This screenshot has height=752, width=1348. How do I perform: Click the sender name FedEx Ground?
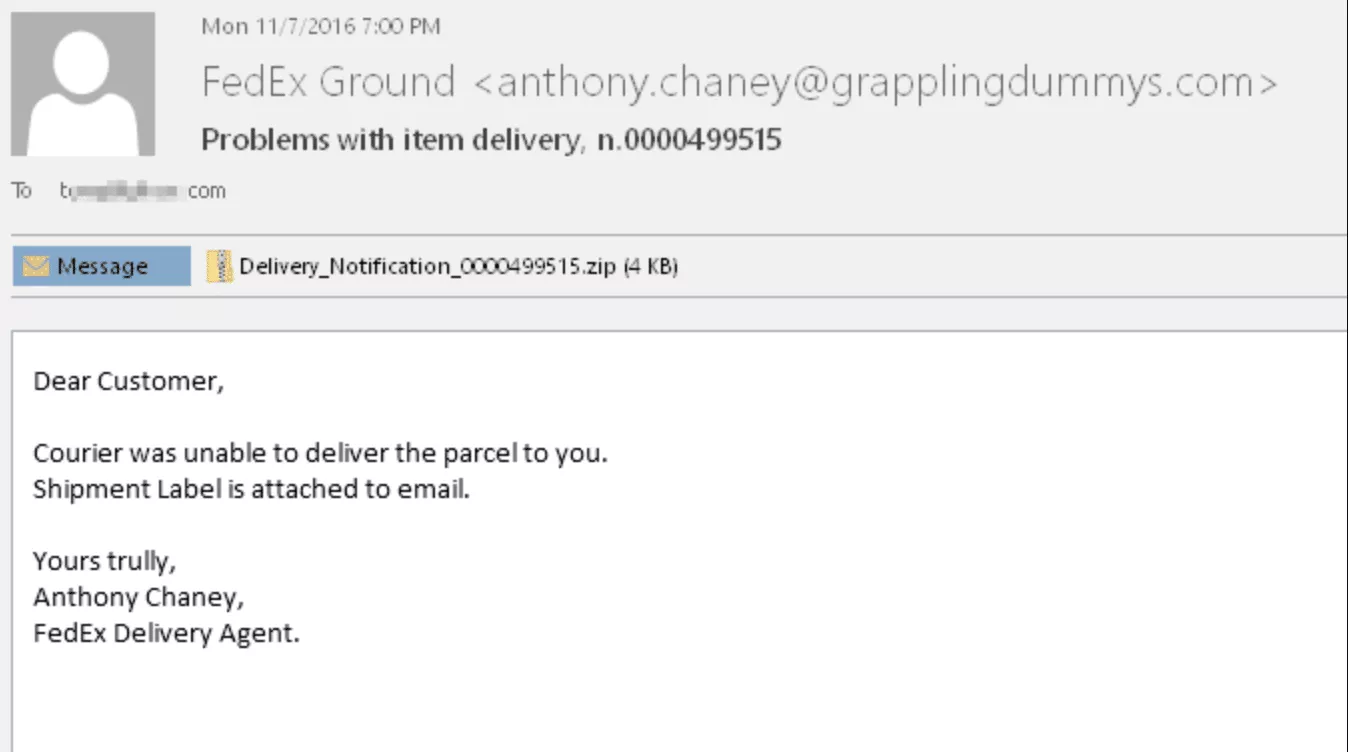(328, 82)
